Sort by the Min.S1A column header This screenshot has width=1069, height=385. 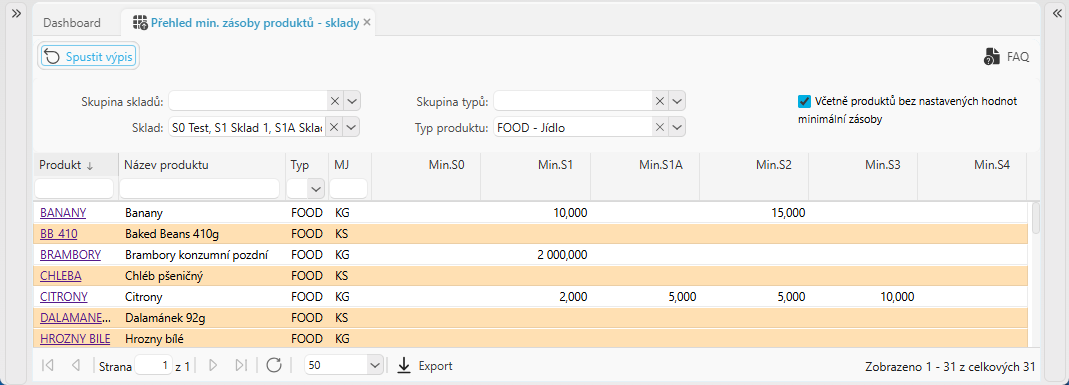point(644,165)
